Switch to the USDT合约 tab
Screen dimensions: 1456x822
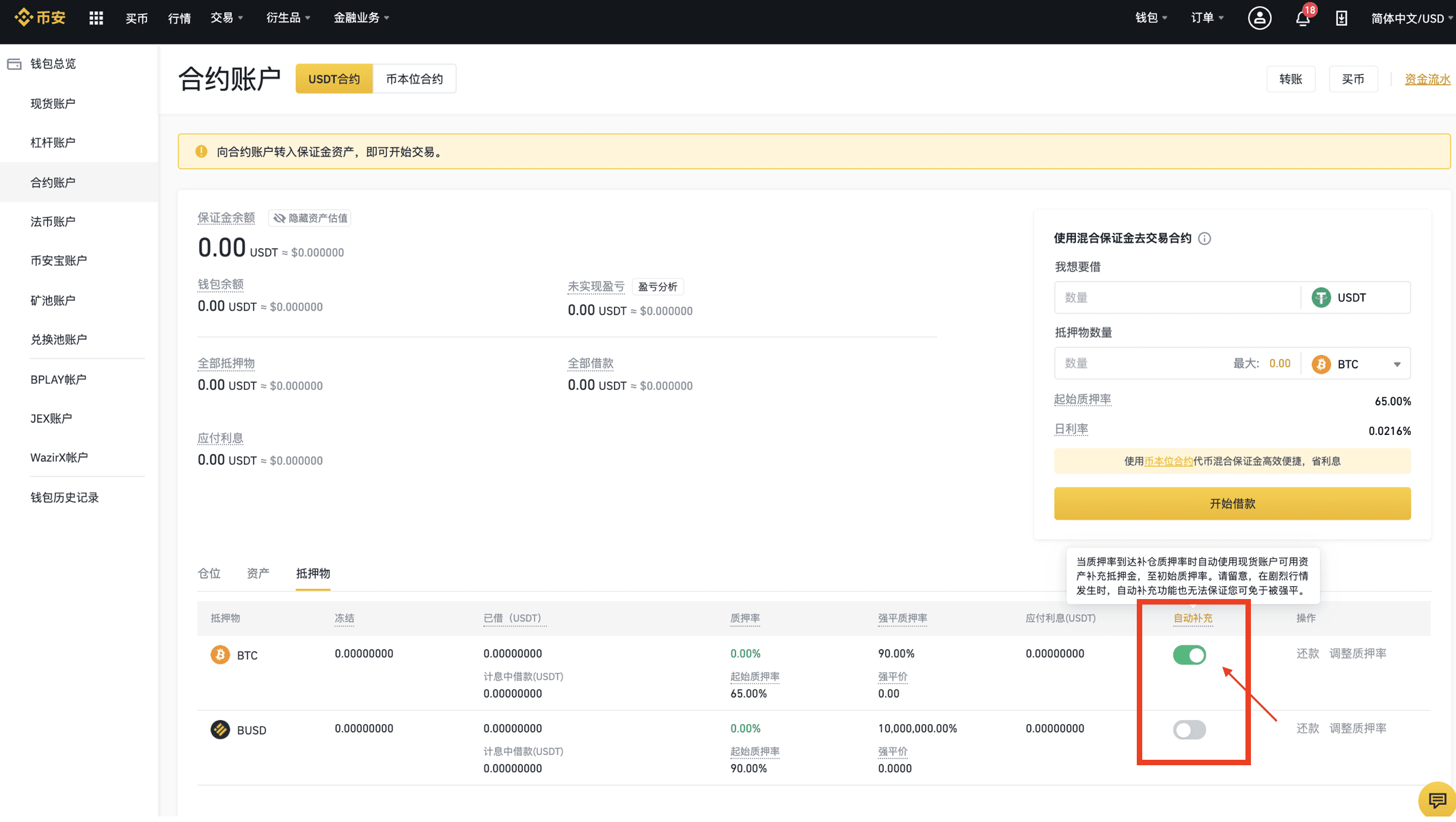click(334, 79)
